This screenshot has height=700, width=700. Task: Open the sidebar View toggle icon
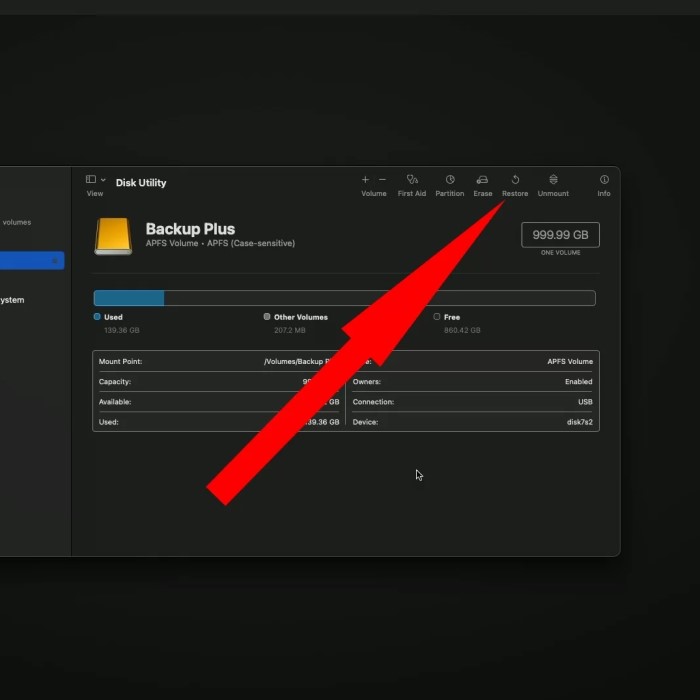click(91, 179)
